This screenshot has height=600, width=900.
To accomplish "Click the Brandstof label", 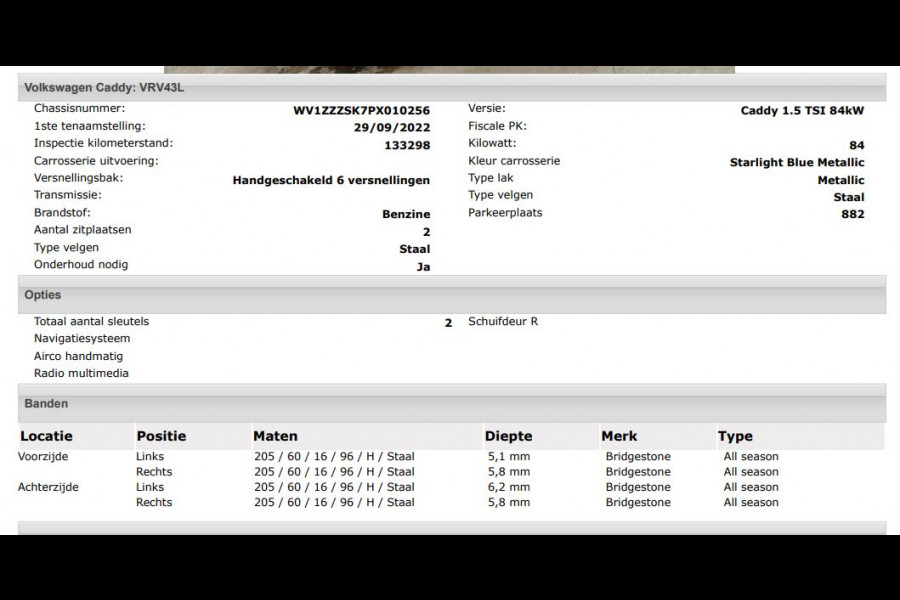I will tap(62, 212).
